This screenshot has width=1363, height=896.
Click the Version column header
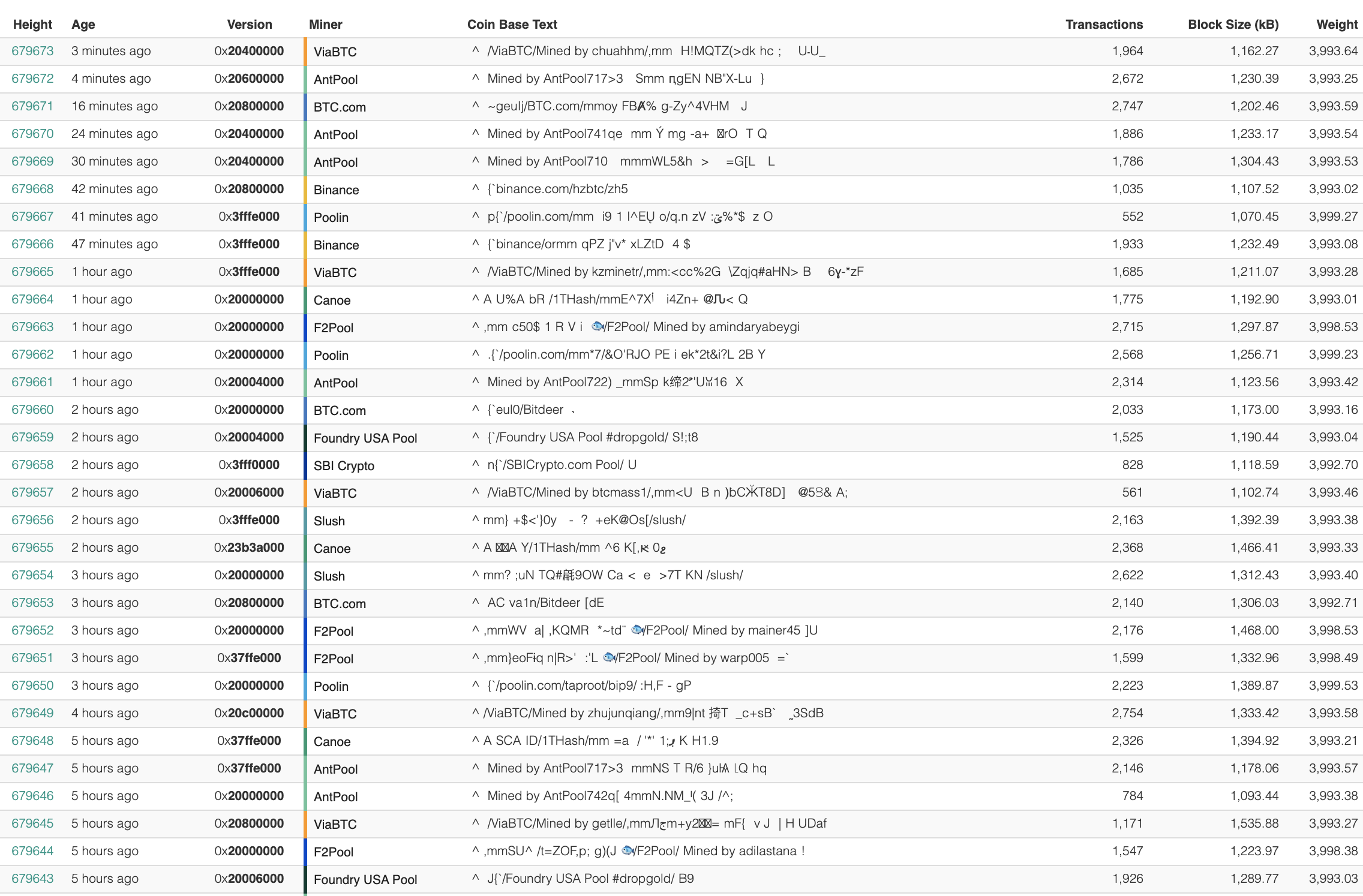[250, 25]
